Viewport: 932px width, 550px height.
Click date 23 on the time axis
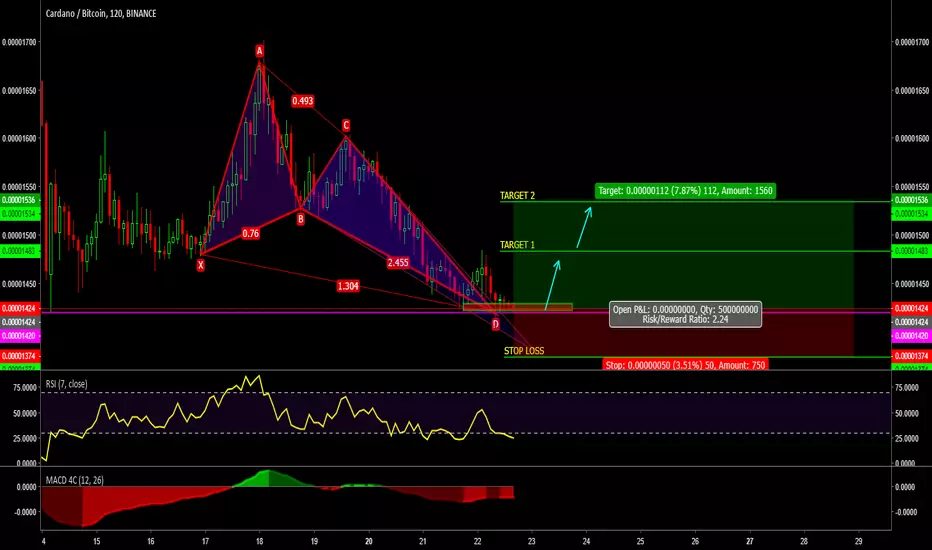tap(531, 541)
